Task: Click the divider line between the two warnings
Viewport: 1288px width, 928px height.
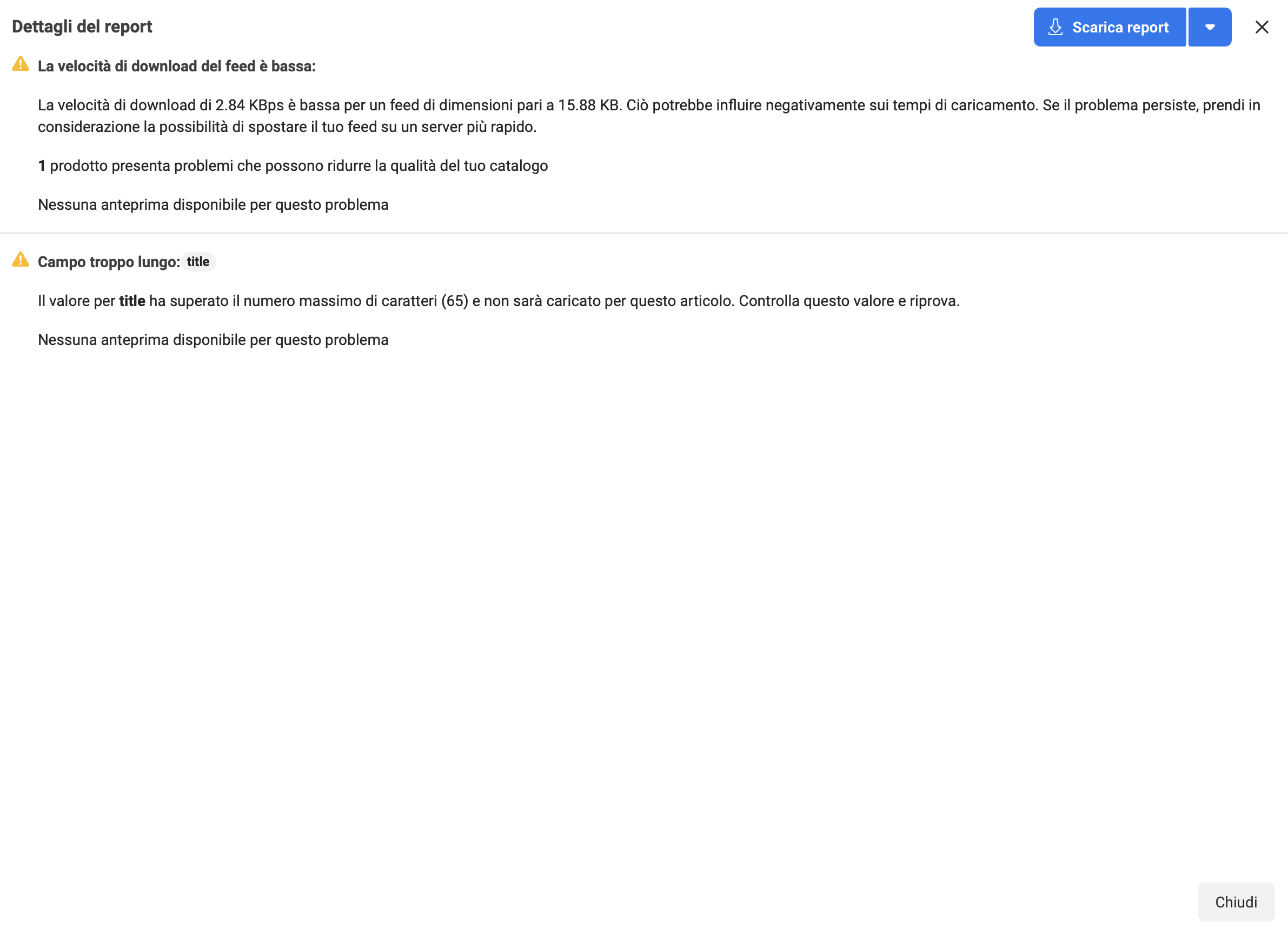Action: coord(644,233)
